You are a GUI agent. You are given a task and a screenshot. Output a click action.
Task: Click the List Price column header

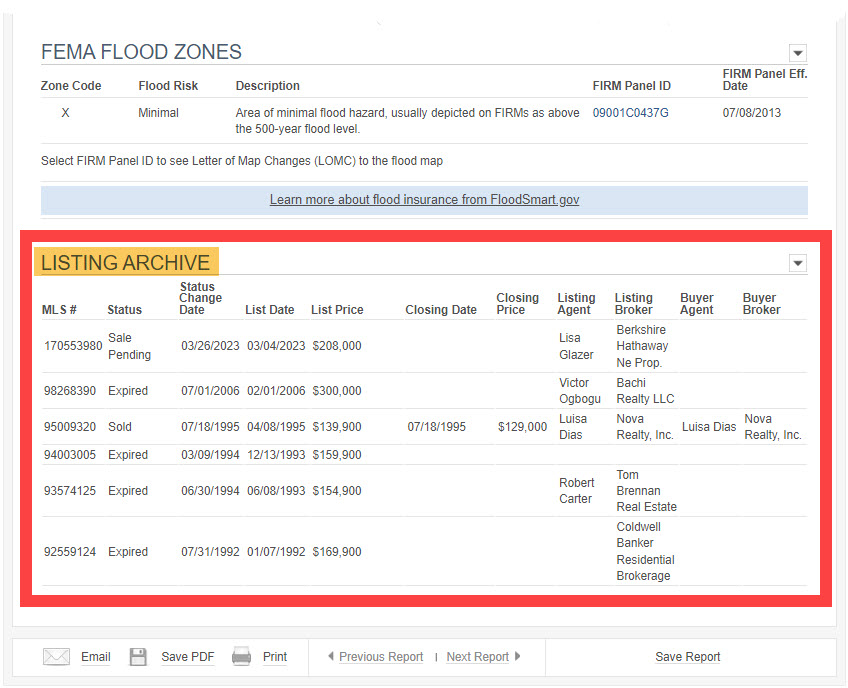(337, 310)
